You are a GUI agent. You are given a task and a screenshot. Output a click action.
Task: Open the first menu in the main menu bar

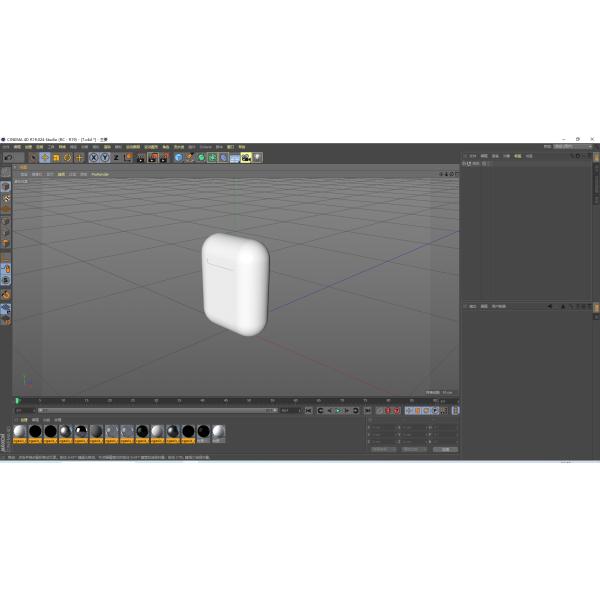click(4, 147)
